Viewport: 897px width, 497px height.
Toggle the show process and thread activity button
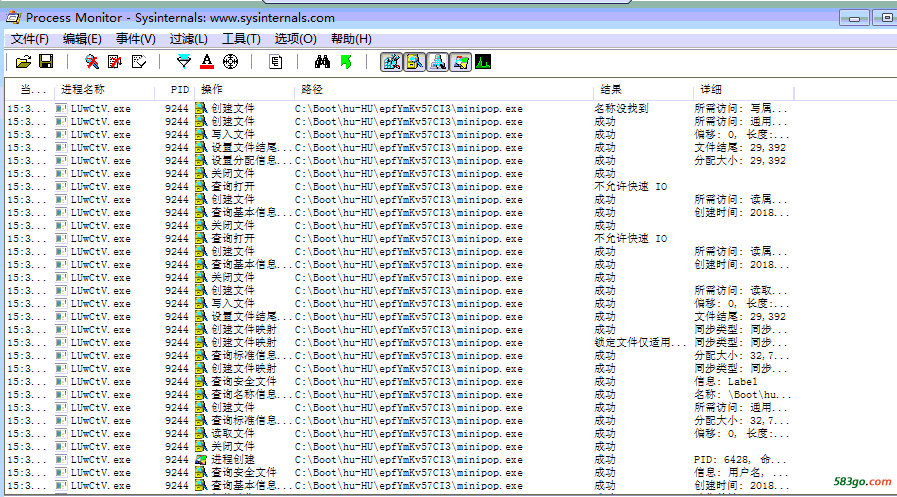point(461,62)
